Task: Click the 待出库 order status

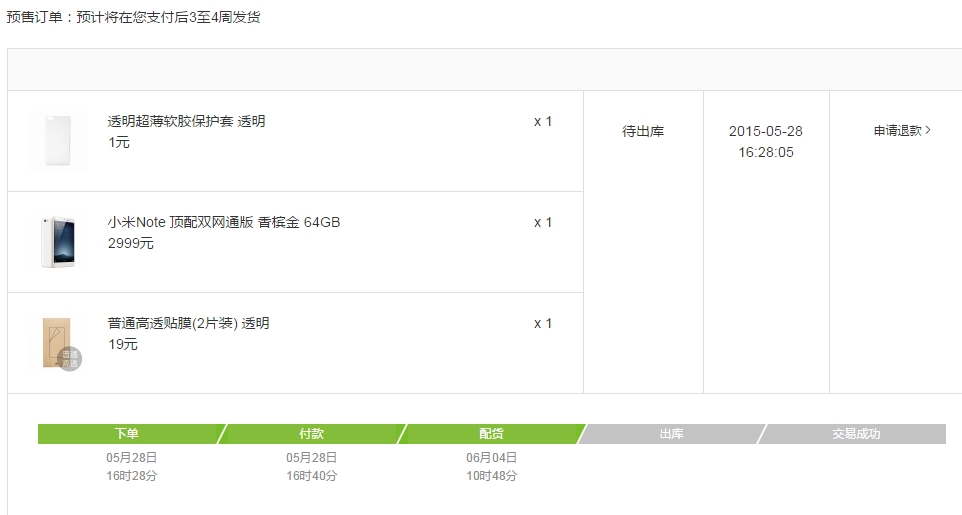Action: 643,131
